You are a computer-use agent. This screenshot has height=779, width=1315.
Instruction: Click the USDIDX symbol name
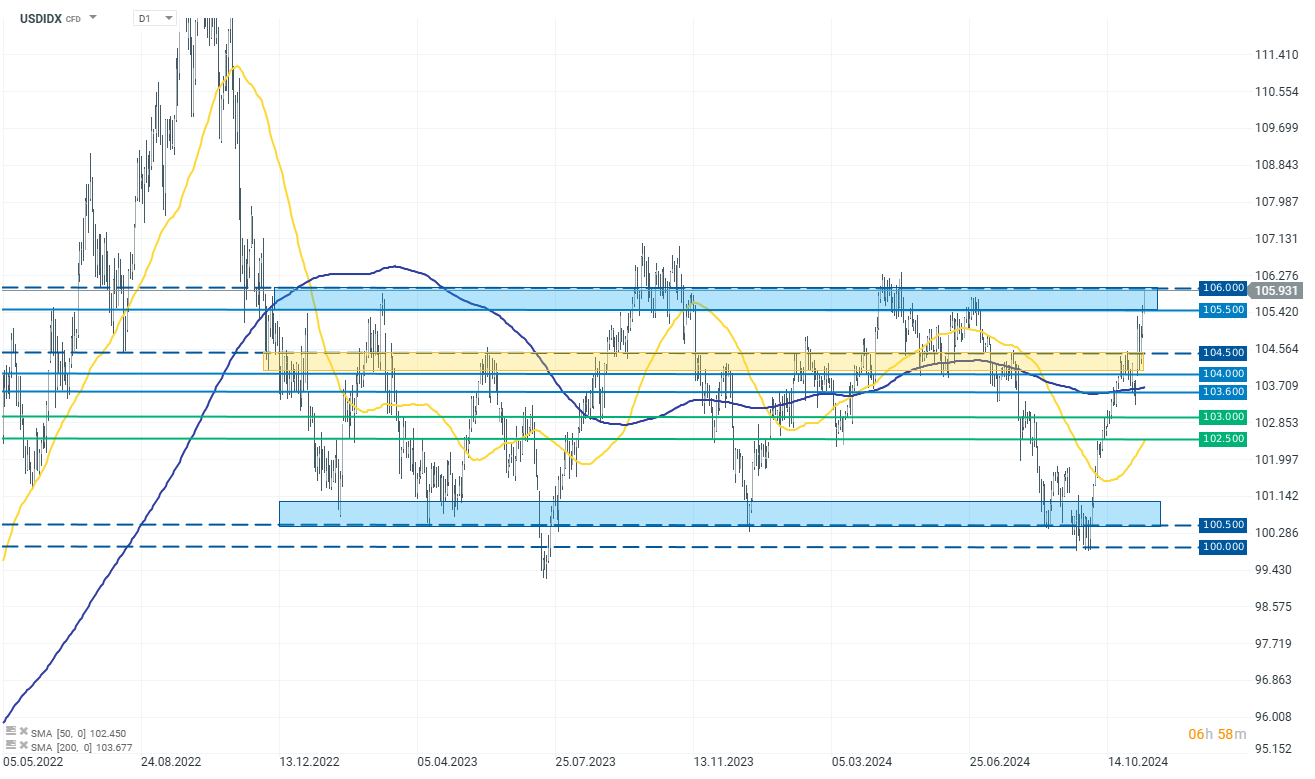(41, 18)
